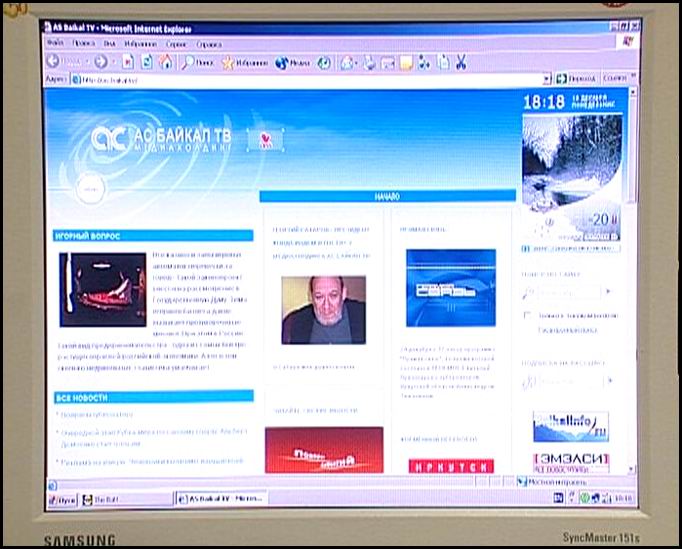Open the Правка menu
Screen dimensions: 682x549
pyautogui.click(x=84, y=44)
